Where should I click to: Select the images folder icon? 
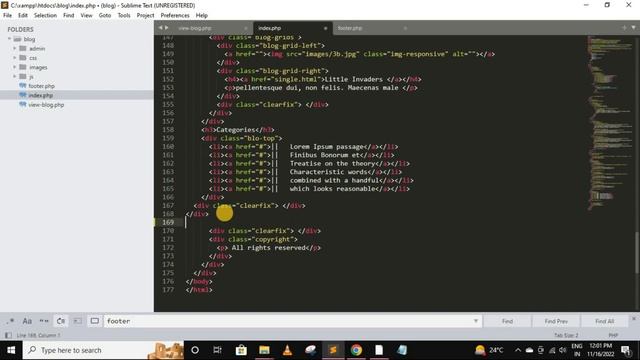[23, 67]
